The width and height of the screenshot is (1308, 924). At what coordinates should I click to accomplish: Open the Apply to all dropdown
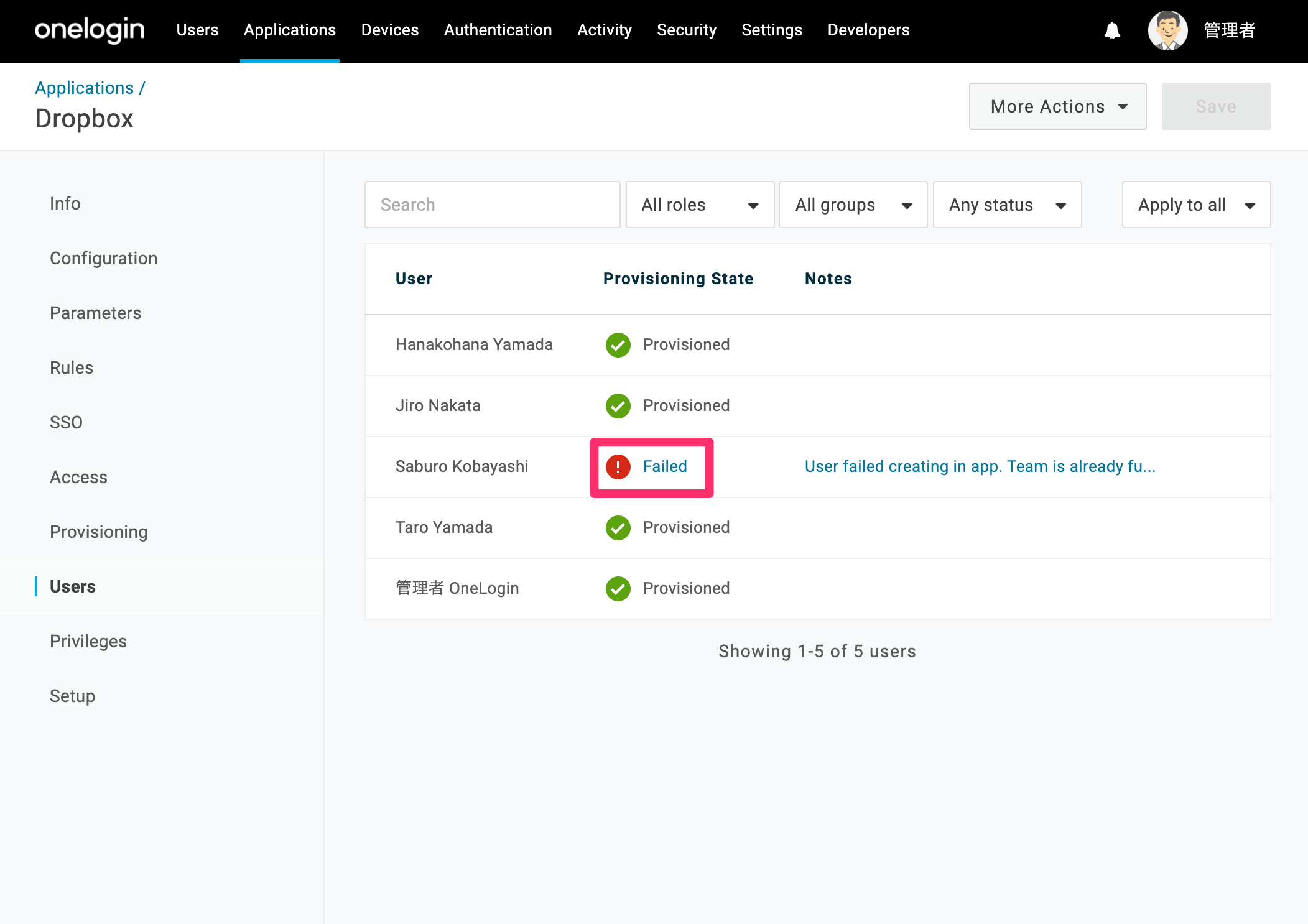(x=1196, y=205)
